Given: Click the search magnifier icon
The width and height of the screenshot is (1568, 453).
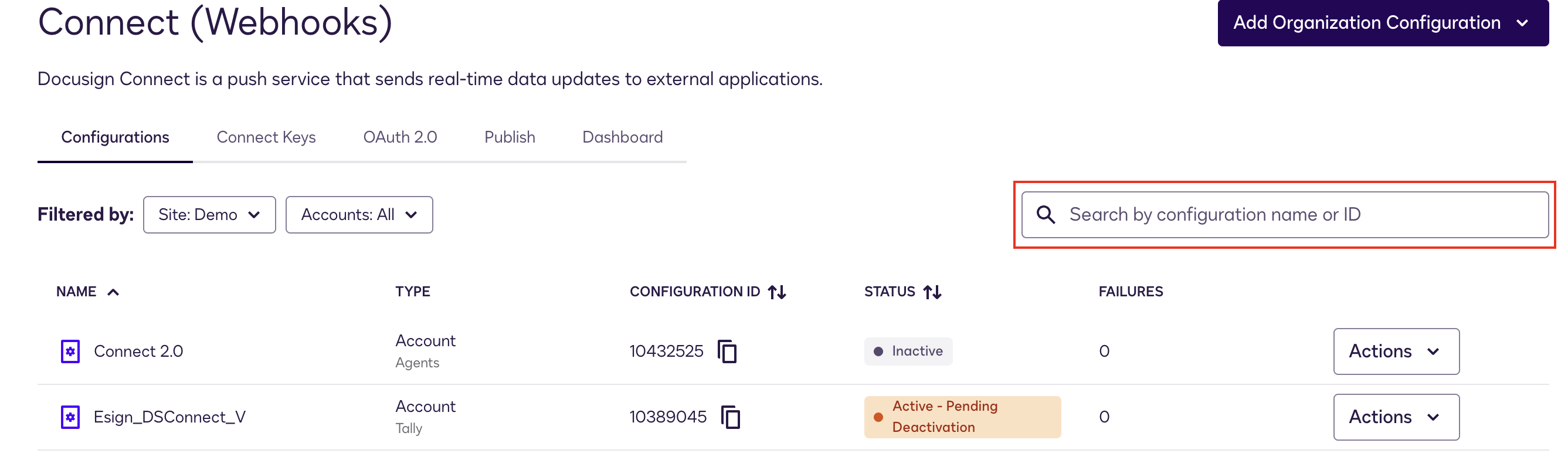Looking at the screenshot, I should pyautogui.click(x=1045, y=214).
